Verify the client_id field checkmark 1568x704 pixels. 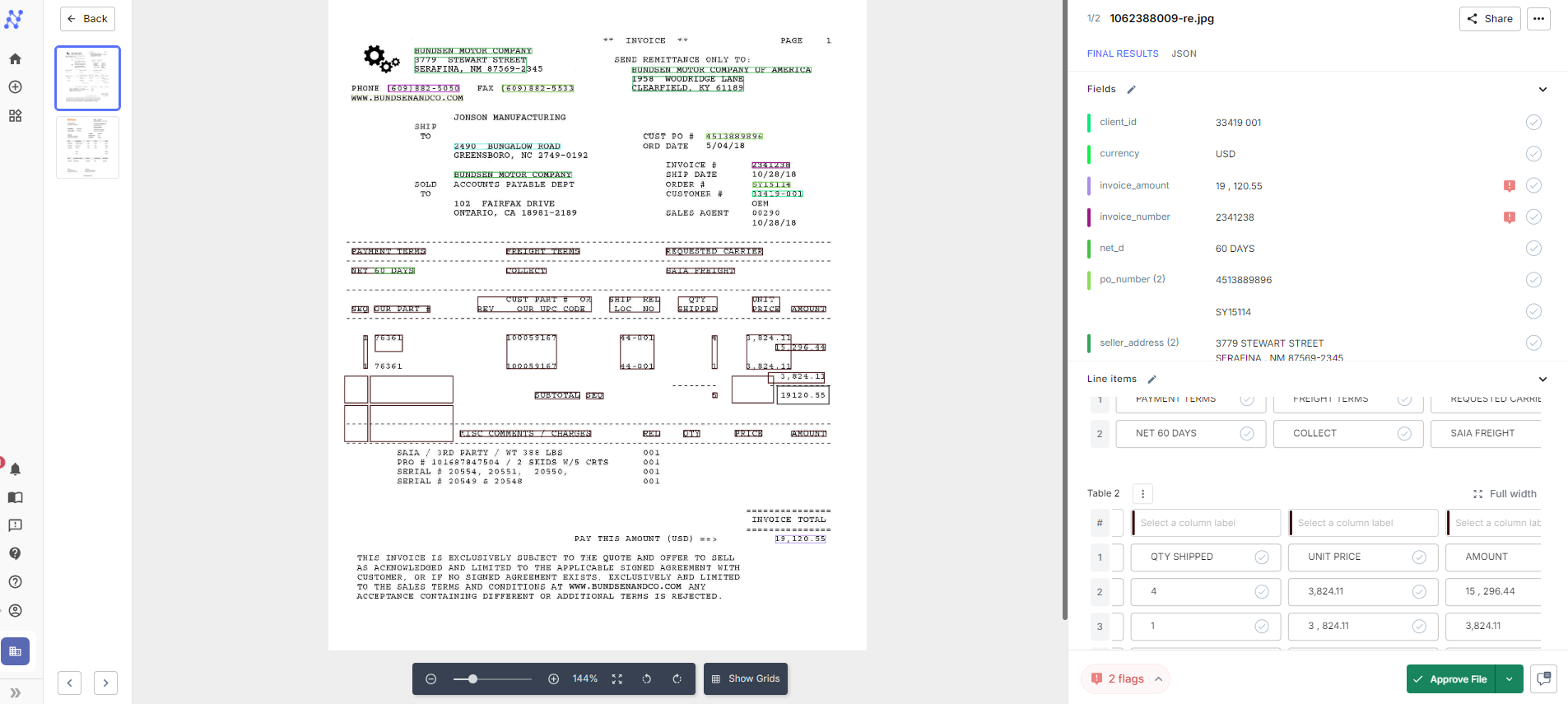click(1533, 123)
